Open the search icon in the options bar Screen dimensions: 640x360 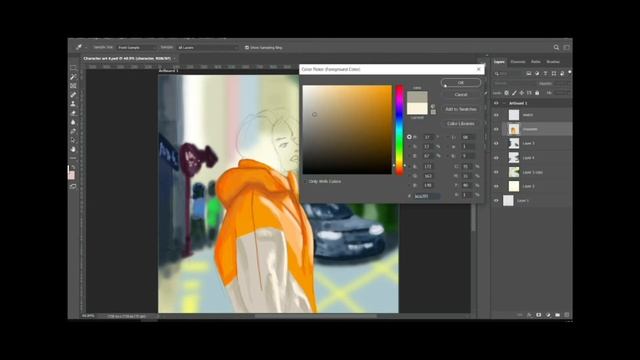(x=556, y=47)
